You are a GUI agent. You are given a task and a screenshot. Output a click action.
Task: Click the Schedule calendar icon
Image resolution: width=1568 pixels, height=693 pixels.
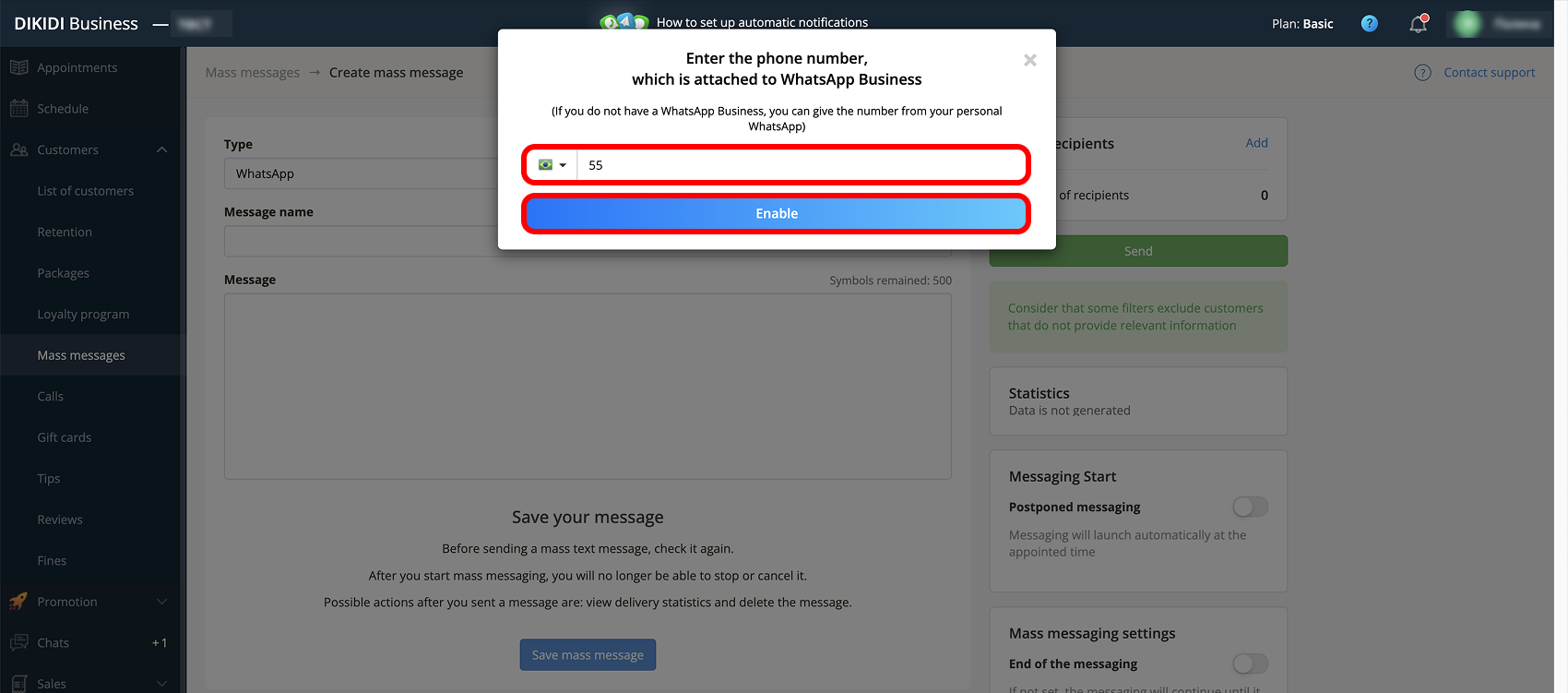tap(18, 108)
